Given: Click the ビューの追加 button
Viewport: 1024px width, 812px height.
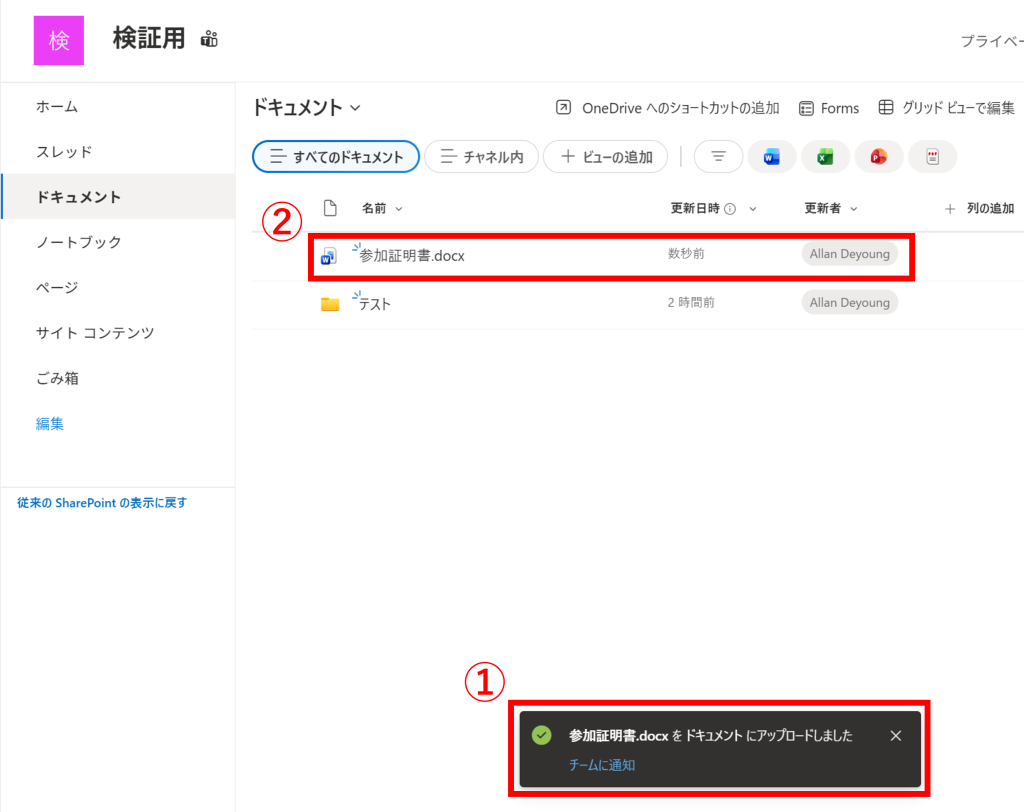Looking at the screenshot, I should (606, 157).
